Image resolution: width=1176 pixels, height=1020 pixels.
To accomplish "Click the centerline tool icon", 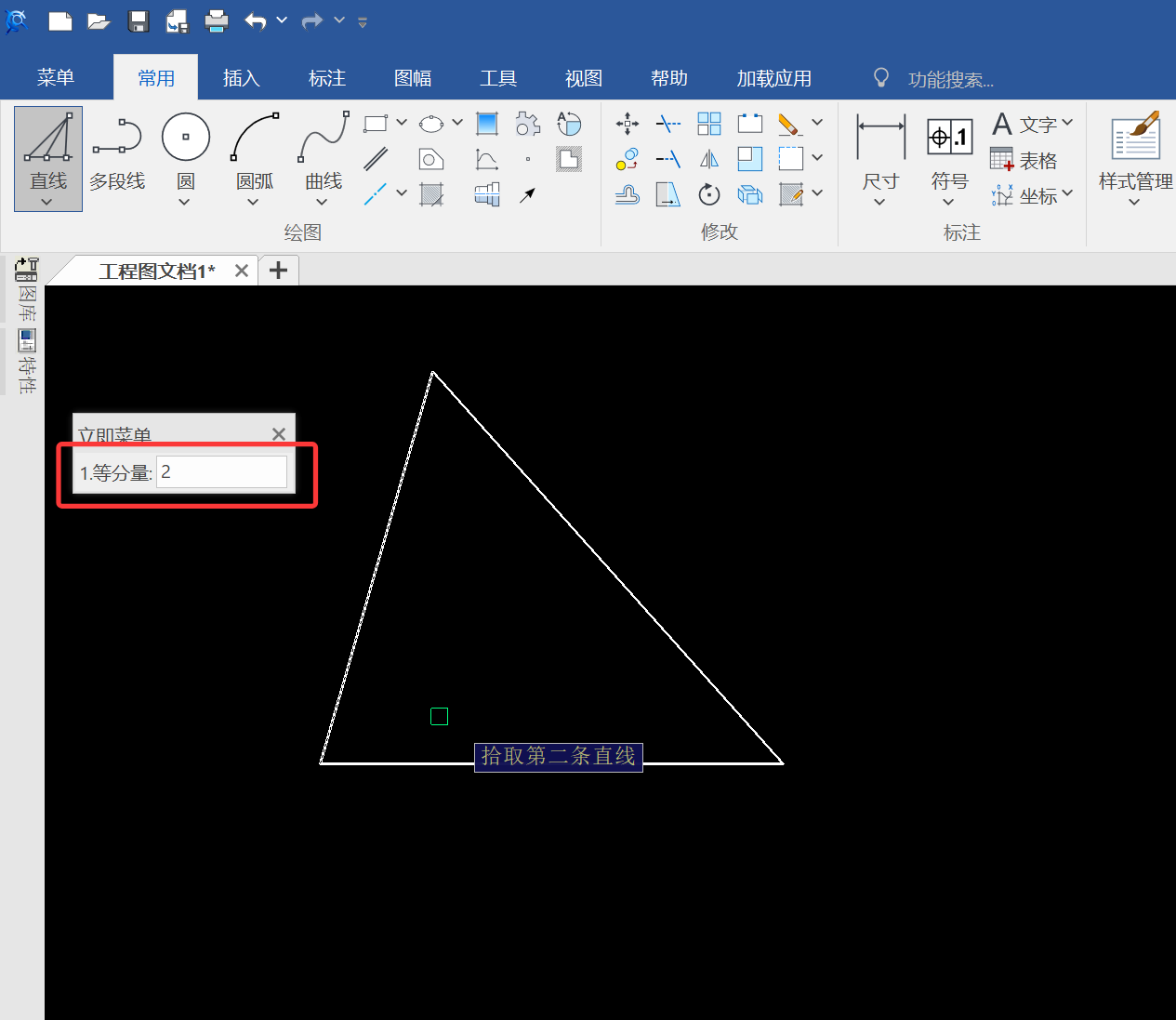I will pos(376,194).
